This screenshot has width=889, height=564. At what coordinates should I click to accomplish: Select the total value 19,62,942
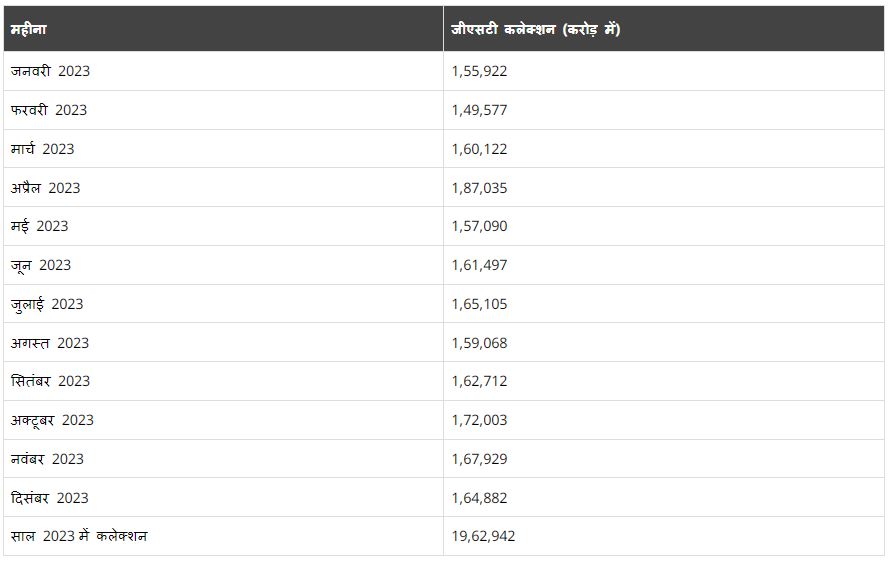pos(483,536)
